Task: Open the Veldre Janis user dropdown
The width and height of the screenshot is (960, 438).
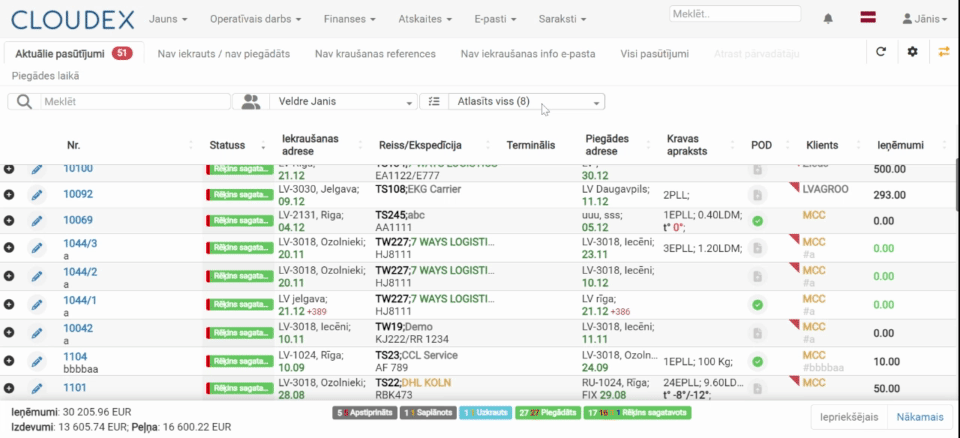Action: 343,102
